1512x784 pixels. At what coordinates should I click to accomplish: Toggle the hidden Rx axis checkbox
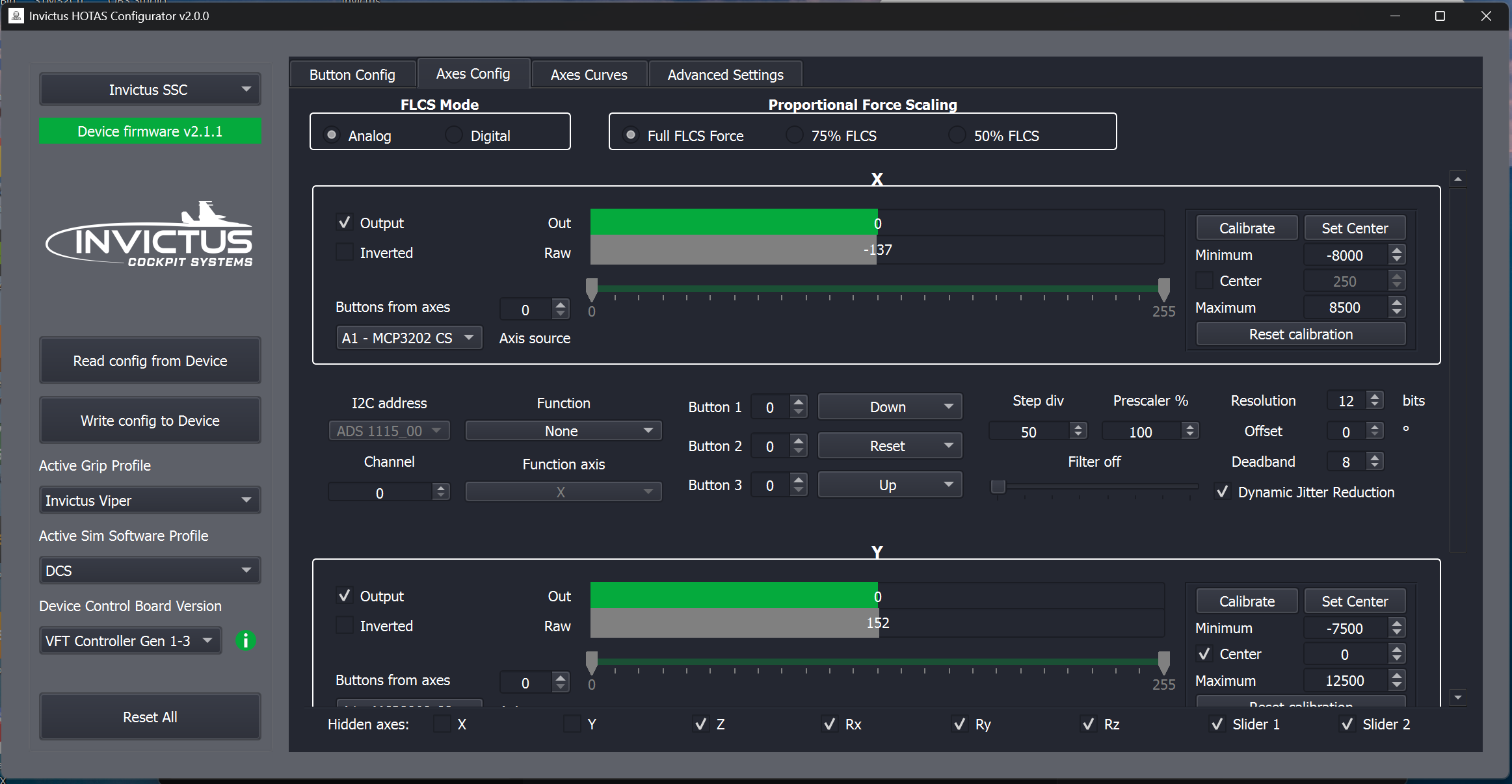click(x=830, y=724)
